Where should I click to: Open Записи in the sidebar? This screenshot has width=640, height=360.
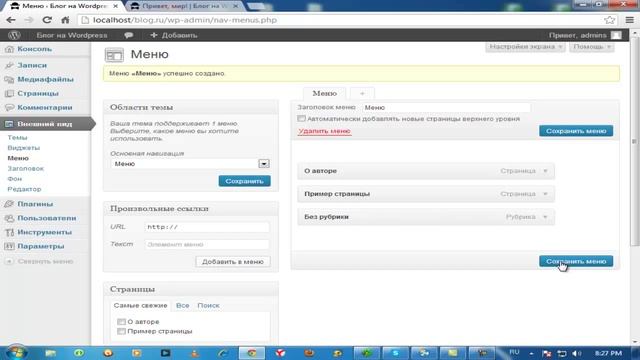click(32, 65)
